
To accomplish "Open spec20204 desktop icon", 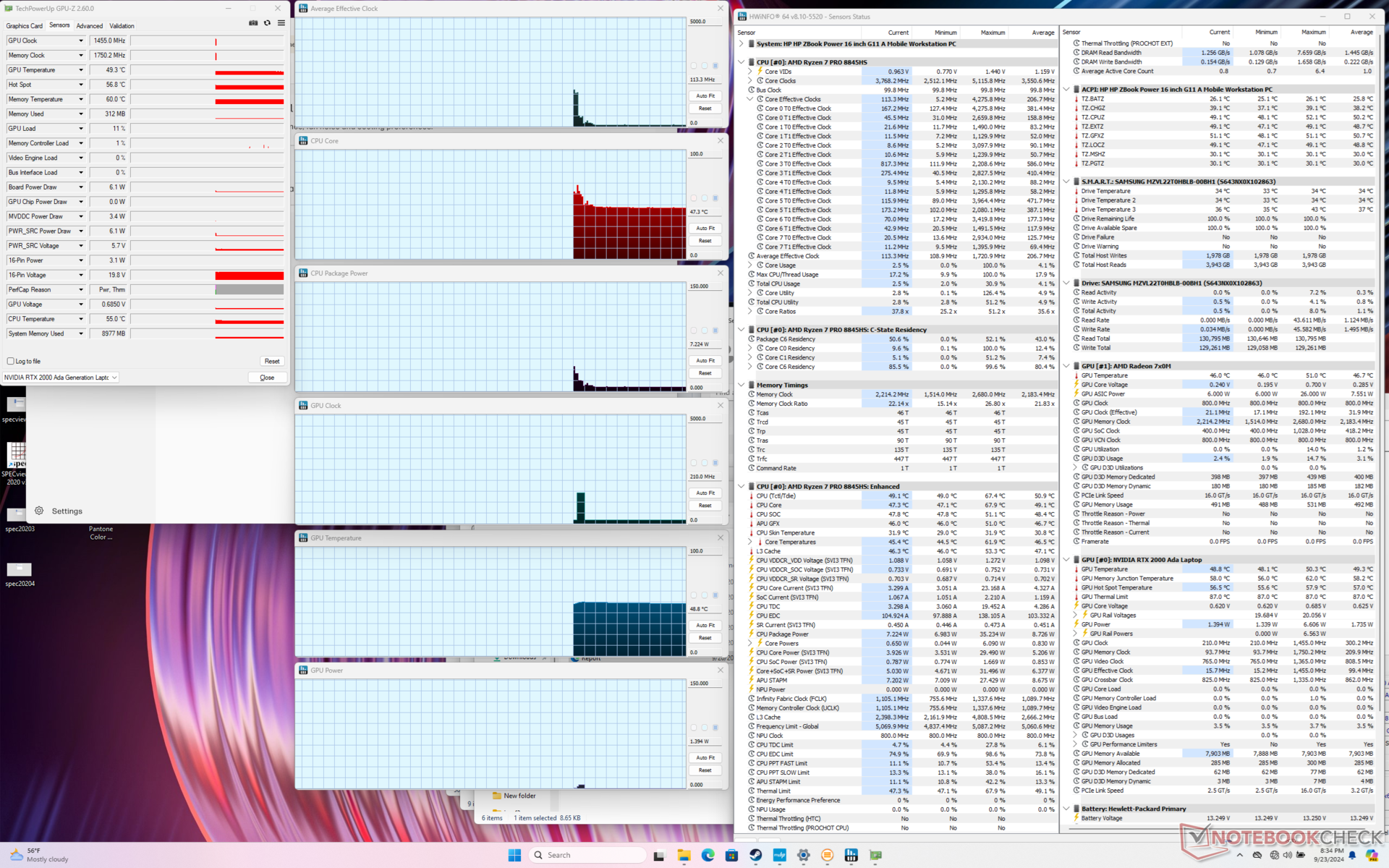I will 20,571.
